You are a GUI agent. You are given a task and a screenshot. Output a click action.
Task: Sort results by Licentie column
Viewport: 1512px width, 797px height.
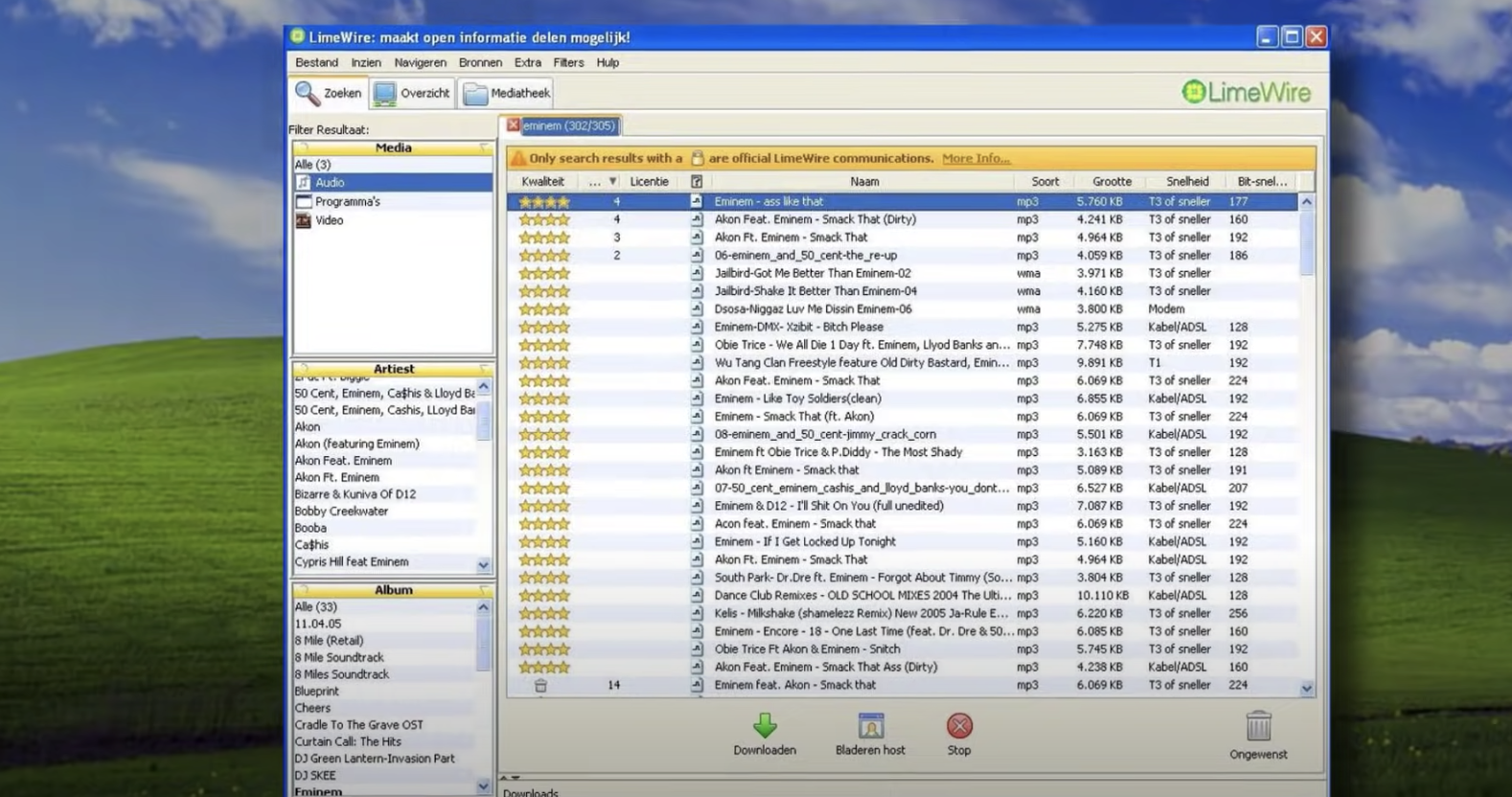pos(649,181)
